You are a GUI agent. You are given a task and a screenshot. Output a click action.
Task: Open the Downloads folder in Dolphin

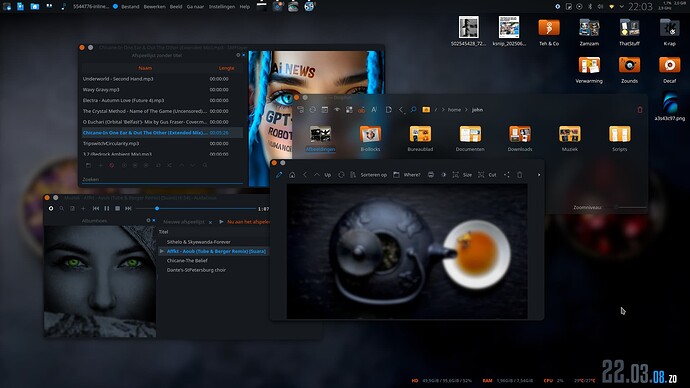pyautogui.click(x=520, y=138)
